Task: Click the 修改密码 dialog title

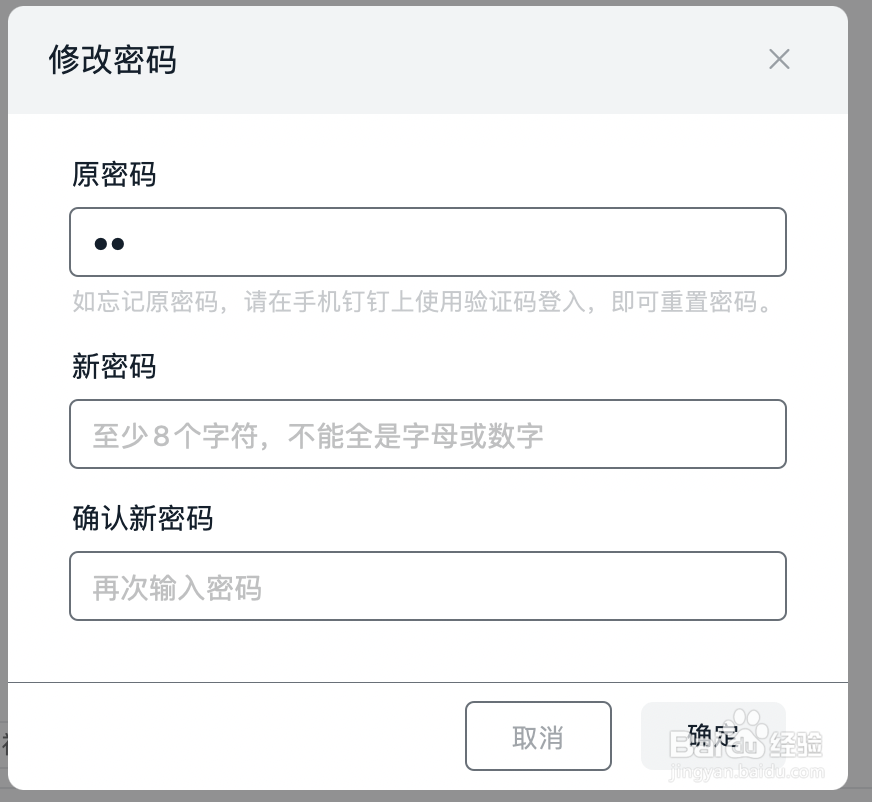Action: tap(113, 60)
